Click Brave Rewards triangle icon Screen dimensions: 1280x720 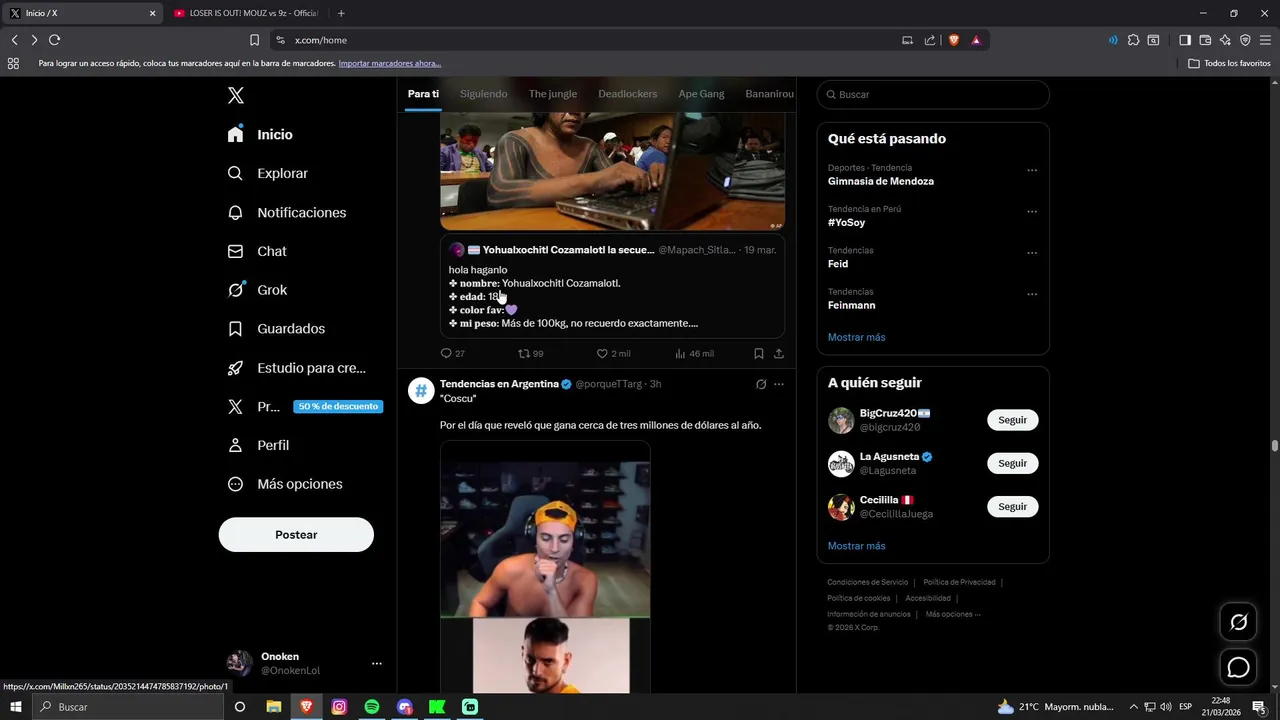pos(976,40)
